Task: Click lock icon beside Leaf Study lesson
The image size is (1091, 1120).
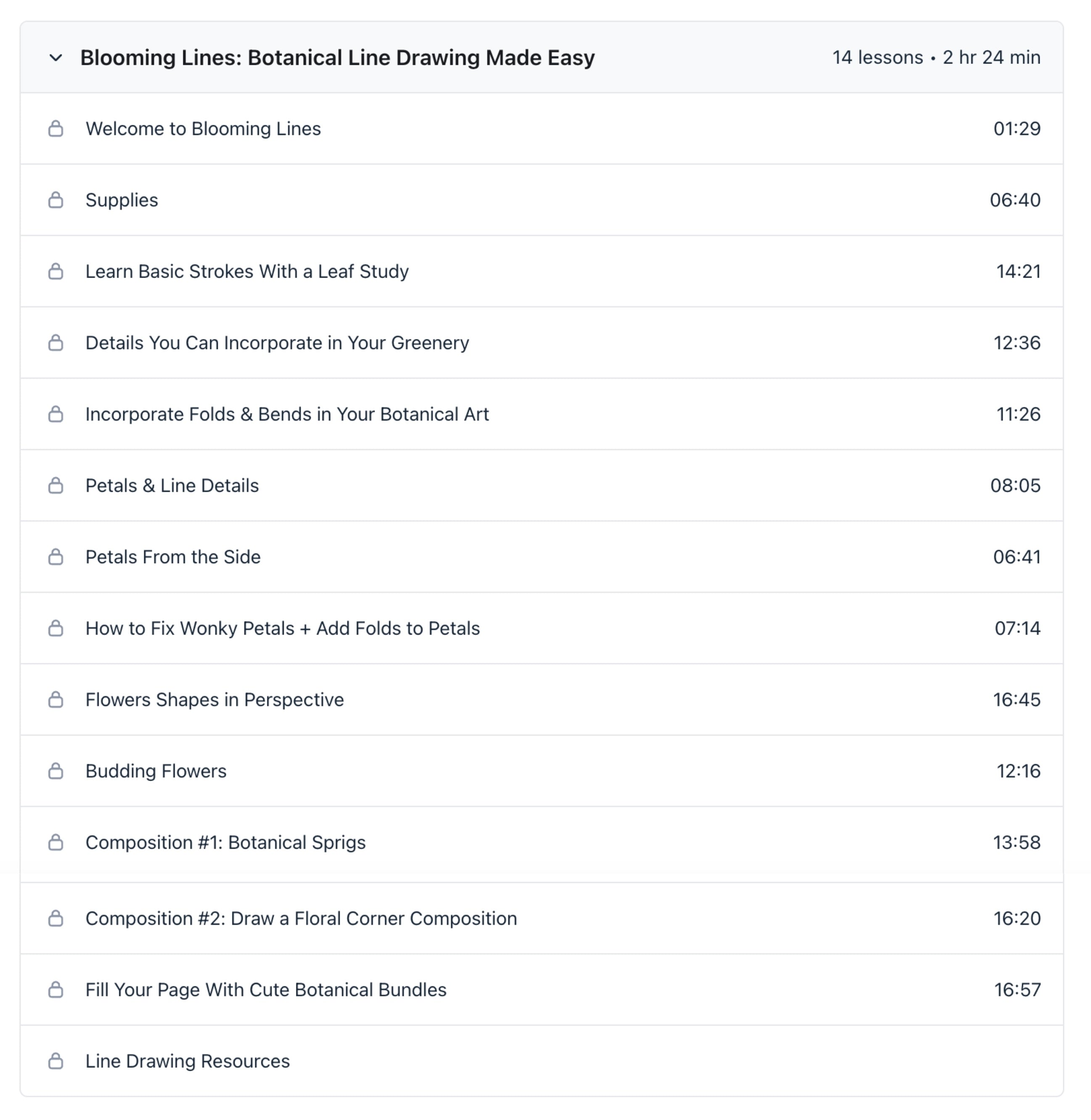Action: point(55,272)
